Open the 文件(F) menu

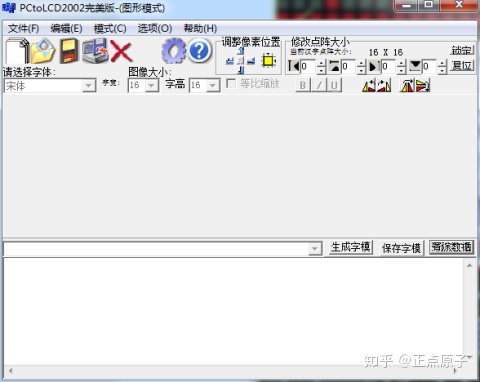point(23,29)
